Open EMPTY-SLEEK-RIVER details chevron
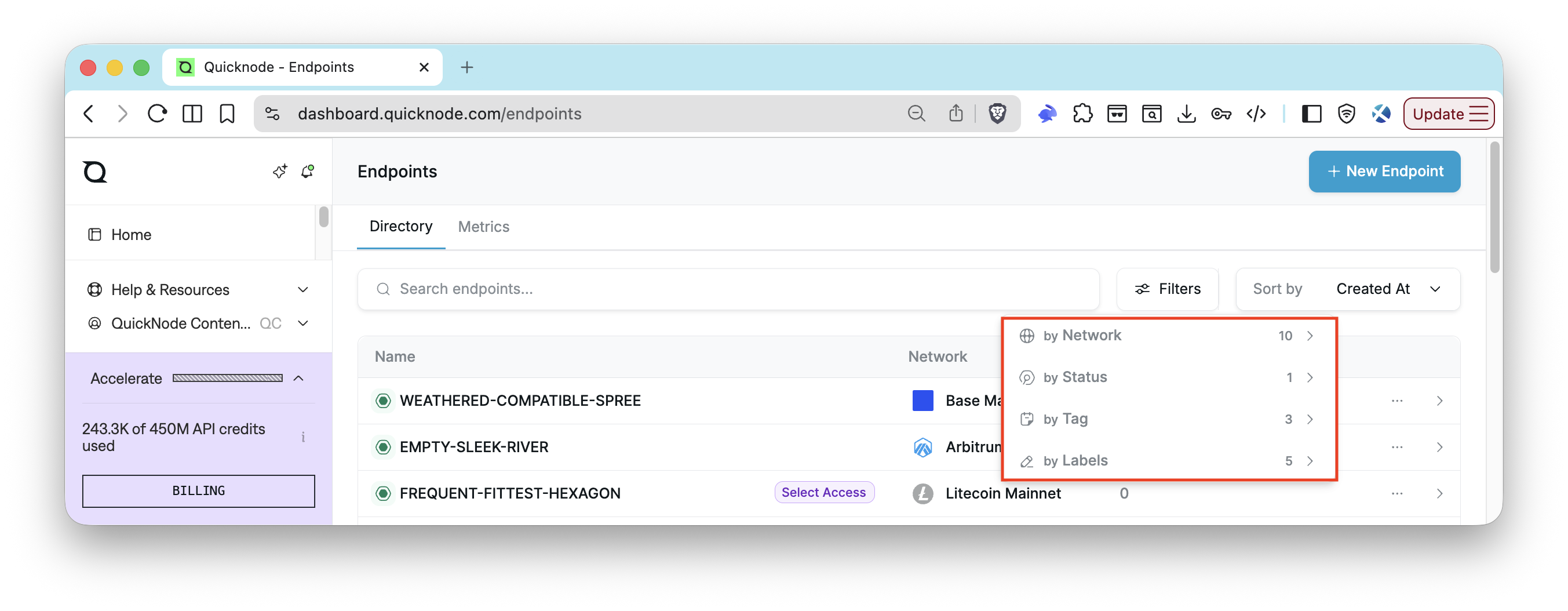Viewport: 1568px width, 611px height. 1439,446
